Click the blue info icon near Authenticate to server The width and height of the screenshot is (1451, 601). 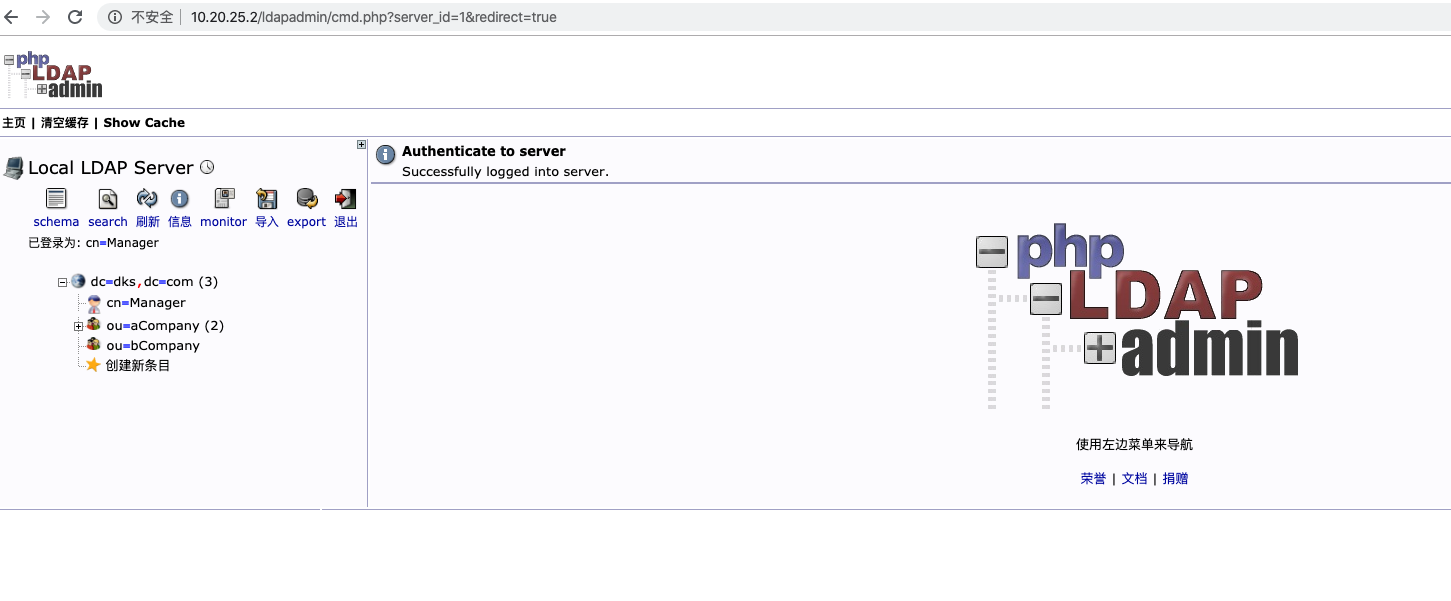[x=385, y=155]
